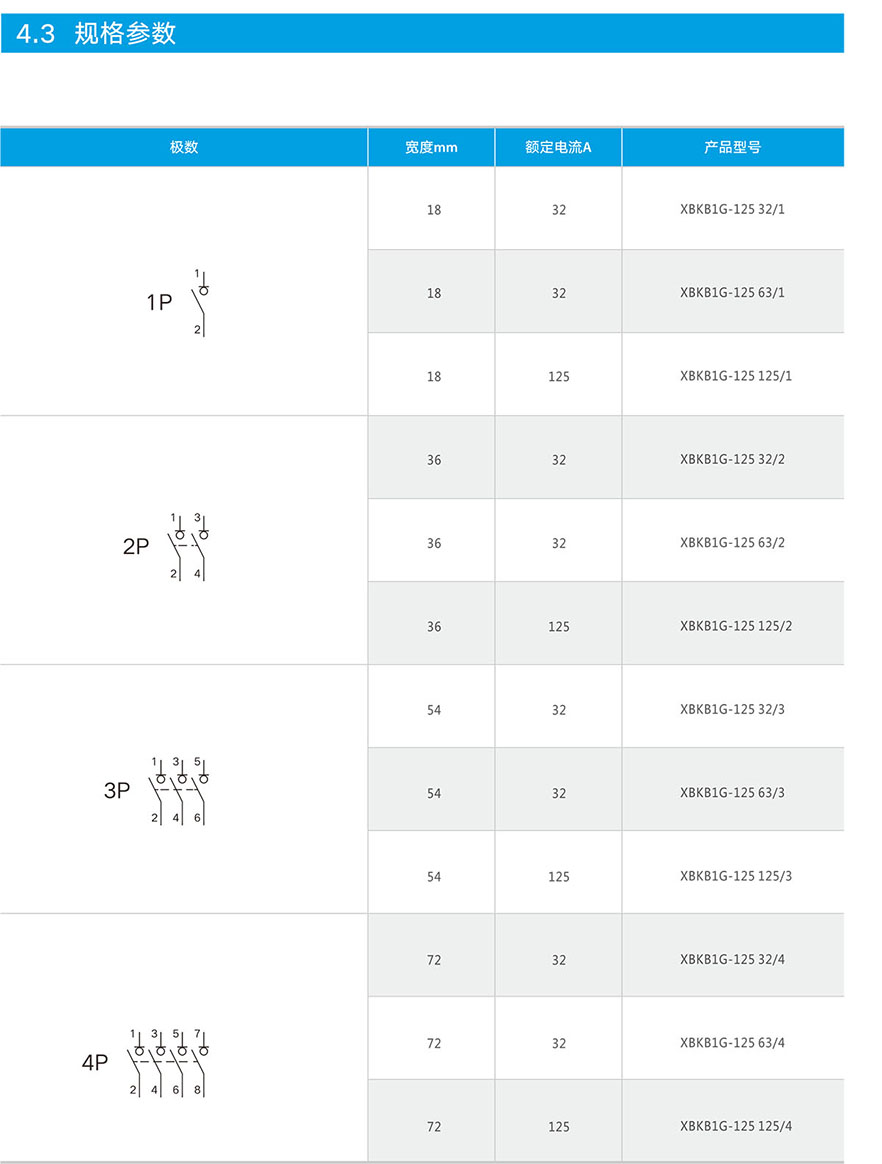Select product model XBKB1G-125 125/2
Image resolution: width=882 pixels, height=1164 pixels.
tap(736, 627)
